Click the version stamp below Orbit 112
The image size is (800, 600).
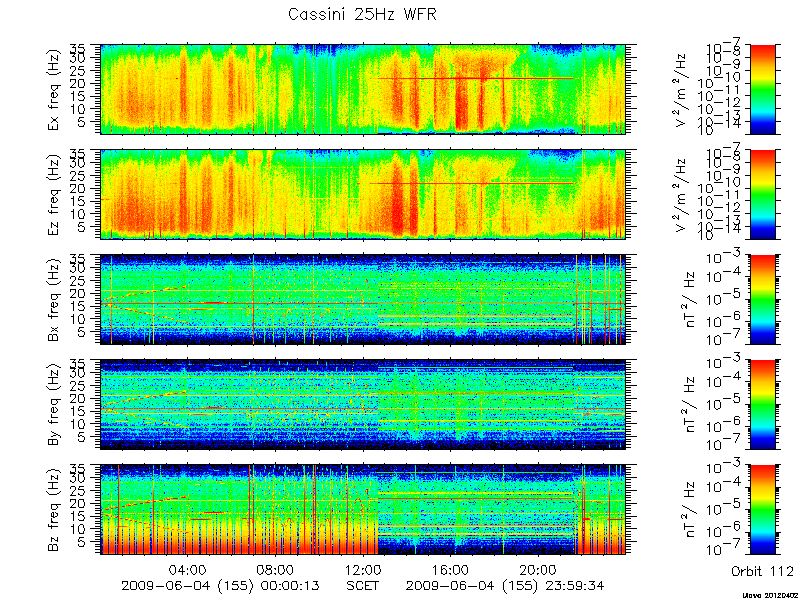(770, 596)
